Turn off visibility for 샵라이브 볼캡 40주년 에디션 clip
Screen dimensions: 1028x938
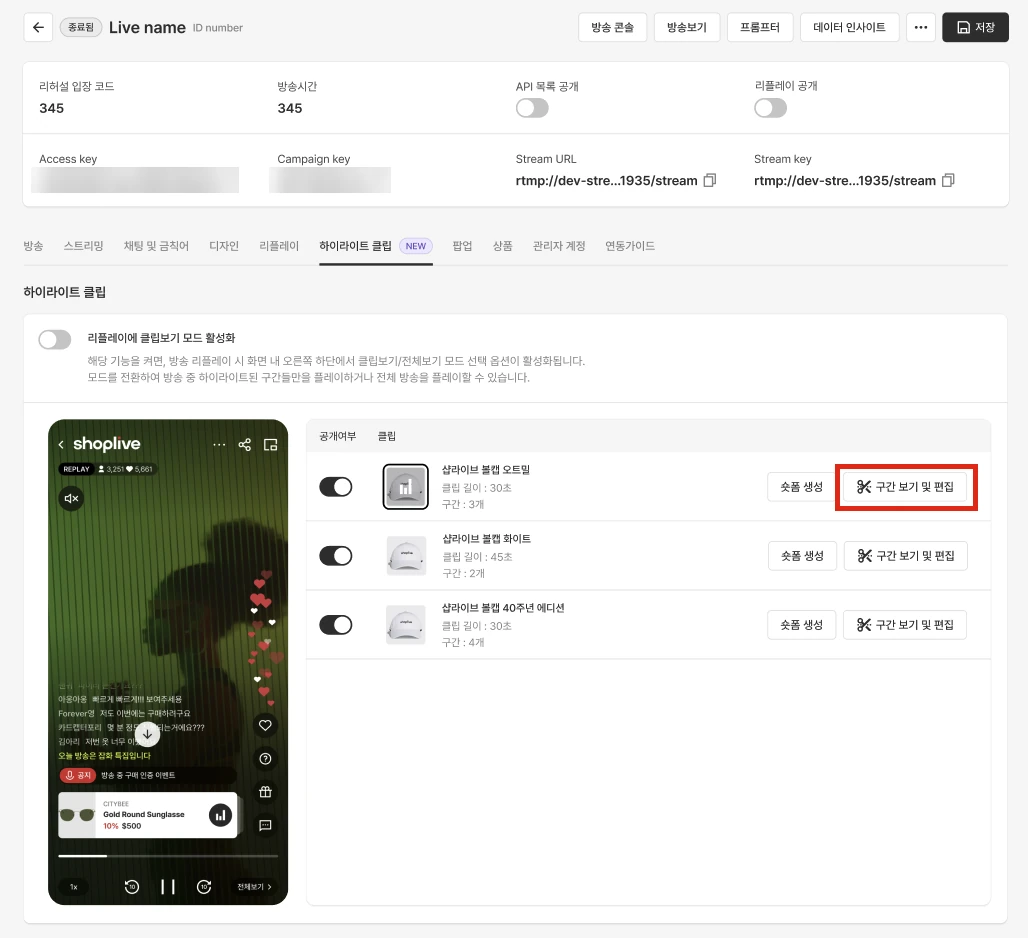point(336,625)
